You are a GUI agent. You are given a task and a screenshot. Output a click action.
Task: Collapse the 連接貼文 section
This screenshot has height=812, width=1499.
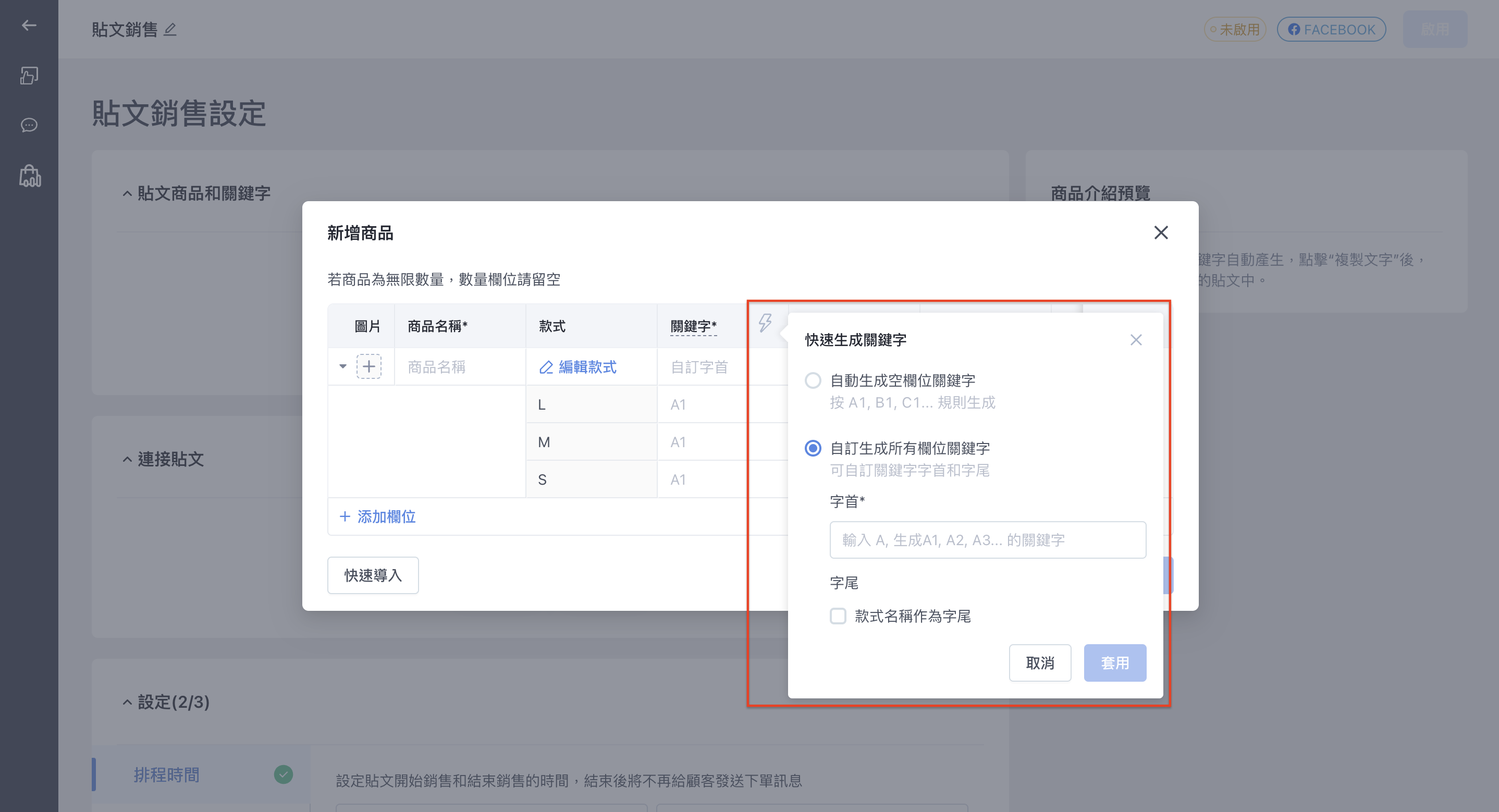(x=128, y=459)
